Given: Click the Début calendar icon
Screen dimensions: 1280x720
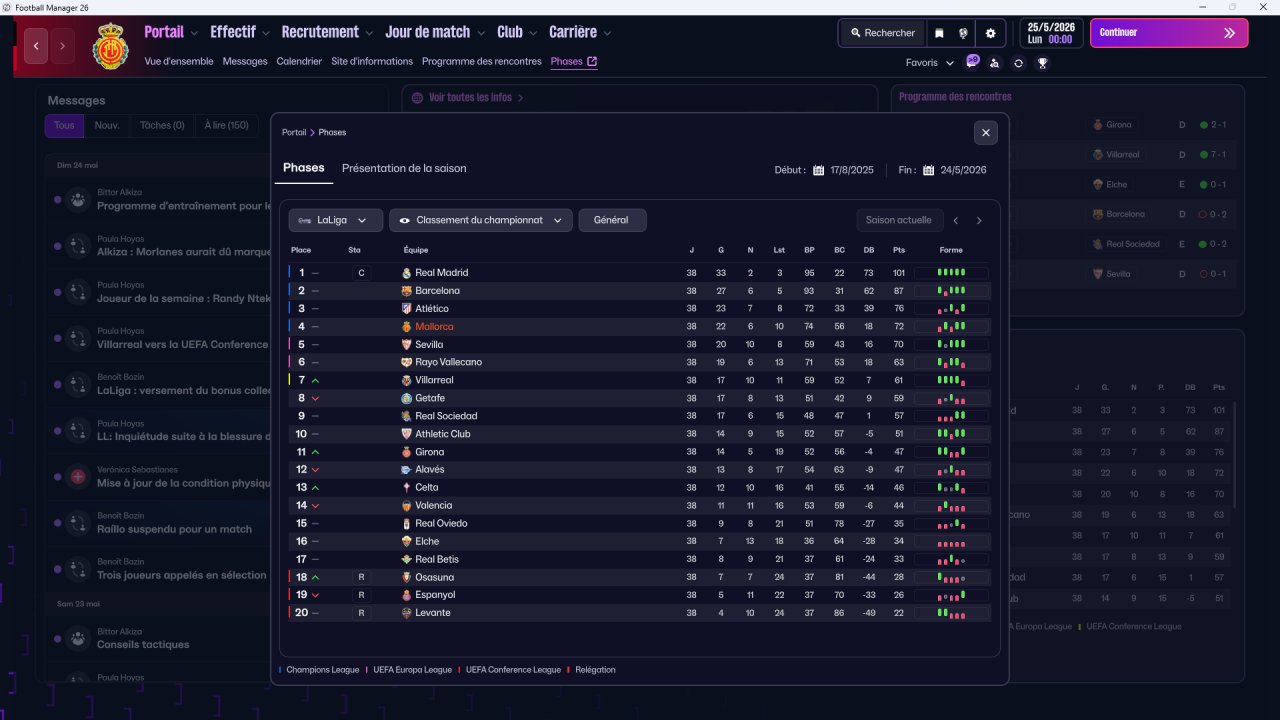Looking at the screenshot, I should coord(818,170).
